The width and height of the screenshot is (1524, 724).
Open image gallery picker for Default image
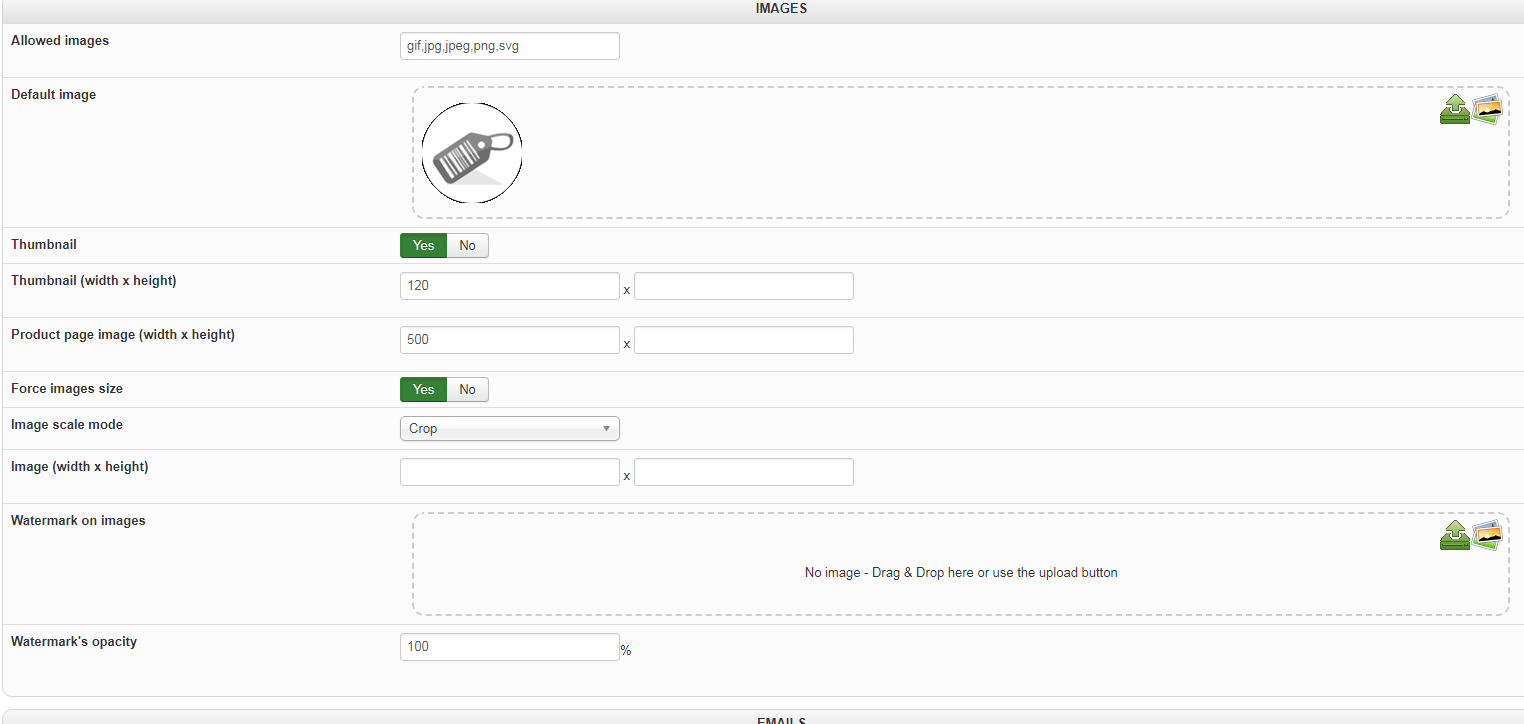click(x=1487, y=109)
